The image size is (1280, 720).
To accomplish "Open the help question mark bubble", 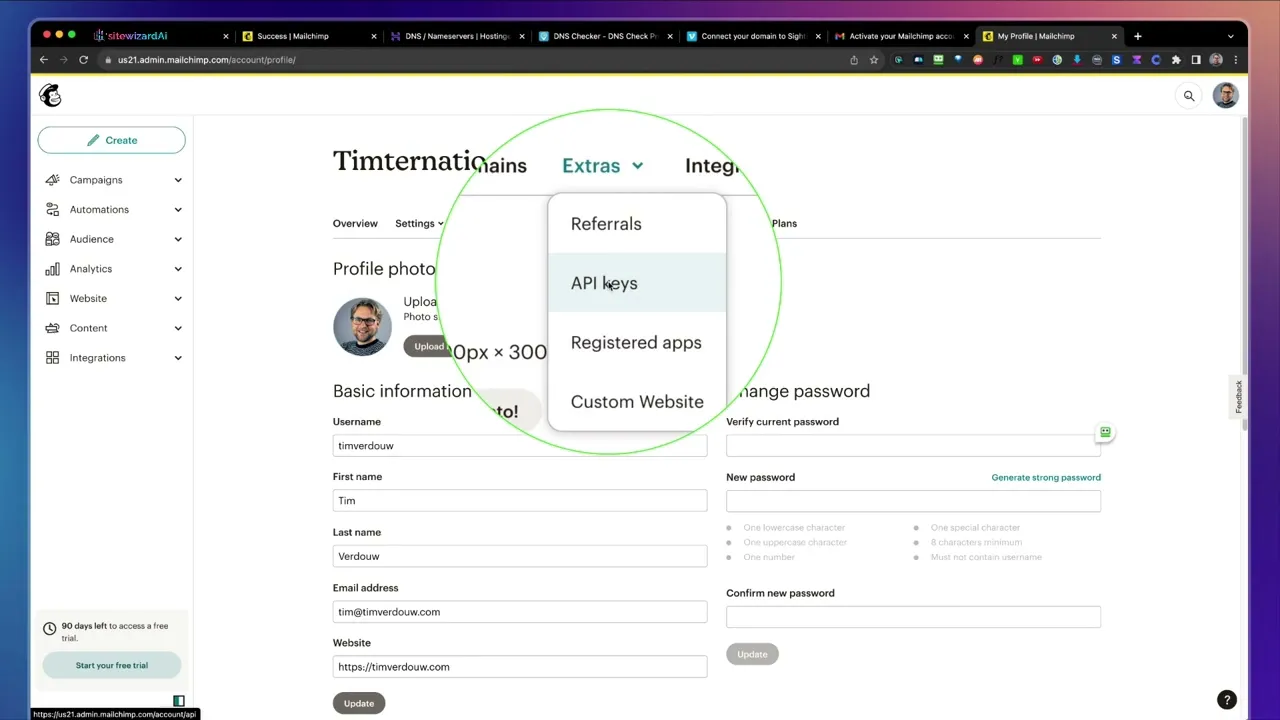I will pyautogui.click(x=1226, y=700).
